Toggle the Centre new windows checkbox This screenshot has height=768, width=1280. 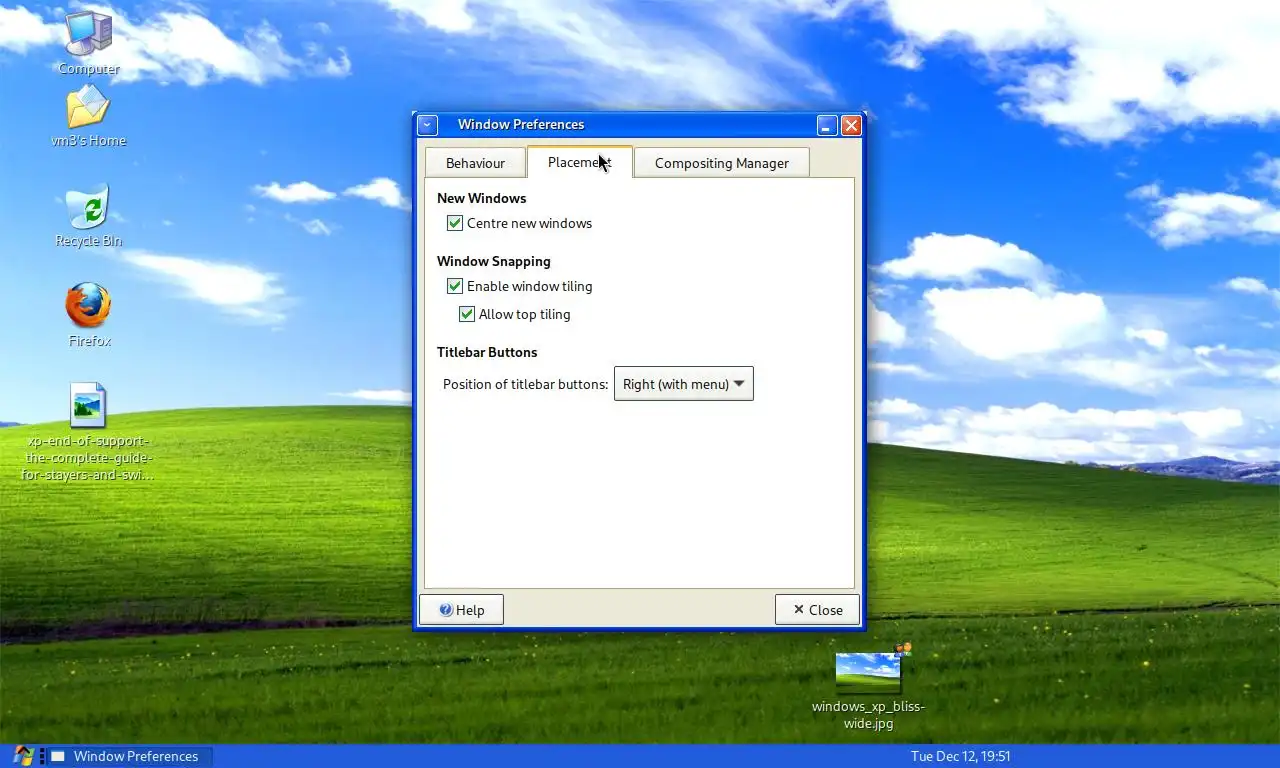pyautogui.click(x=455, y=223)
